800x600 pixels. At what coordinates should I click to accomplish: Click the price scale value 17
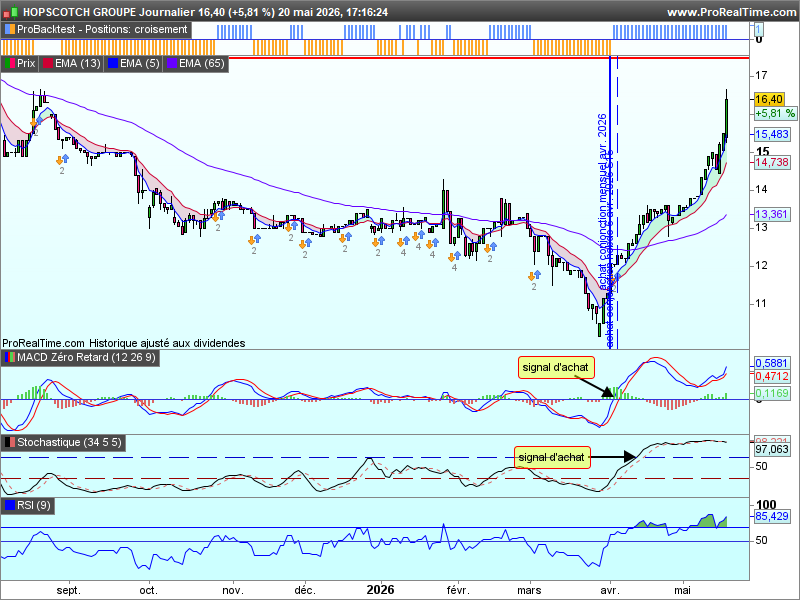(761, 76)
